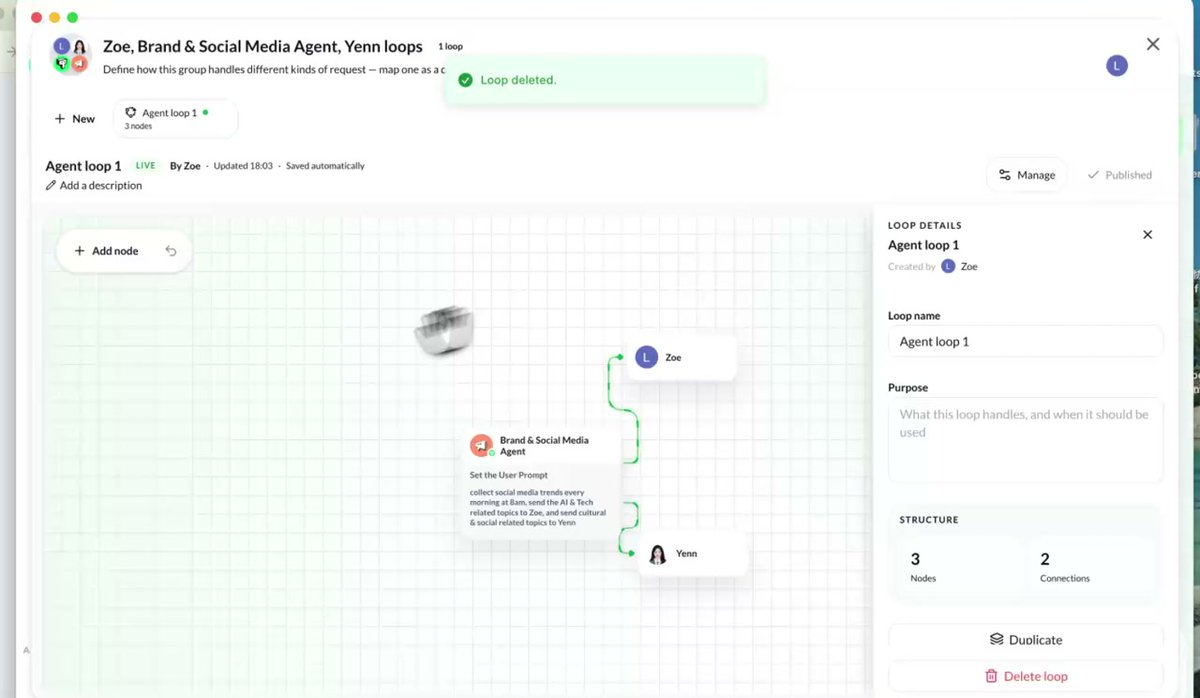Open the Manage options
Screen dimensions: 1200x698
pos(1026,175)
